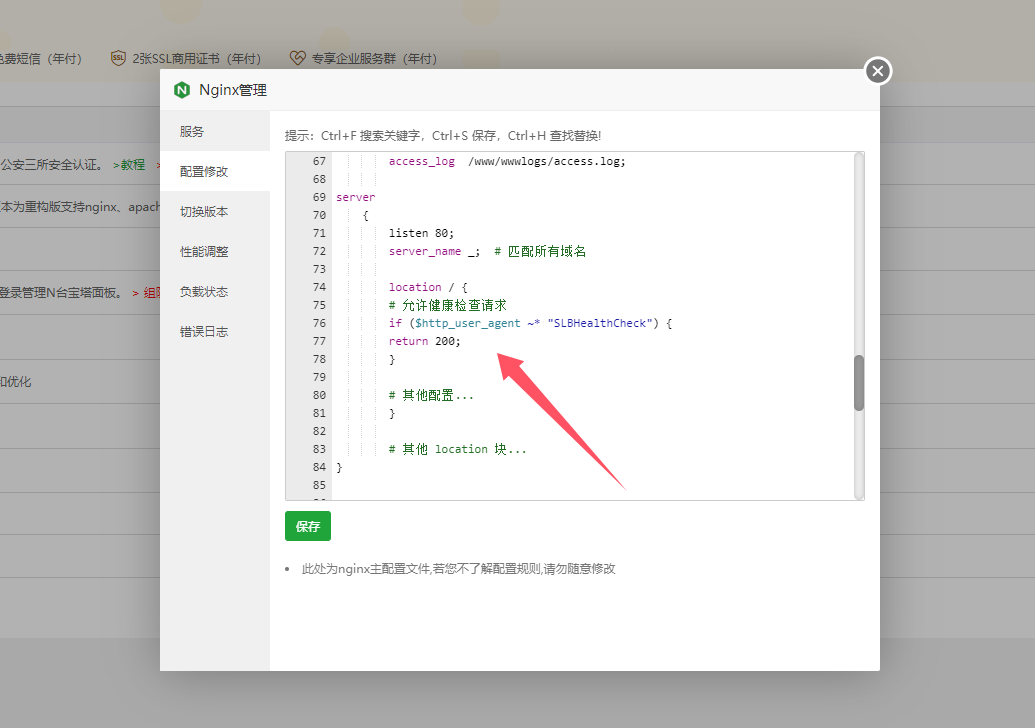Image resolution: width=1035 pixels, height=728 pixels.
Task: Click the '# 其他 location 块...' comment line
Action: coord(457,449)
